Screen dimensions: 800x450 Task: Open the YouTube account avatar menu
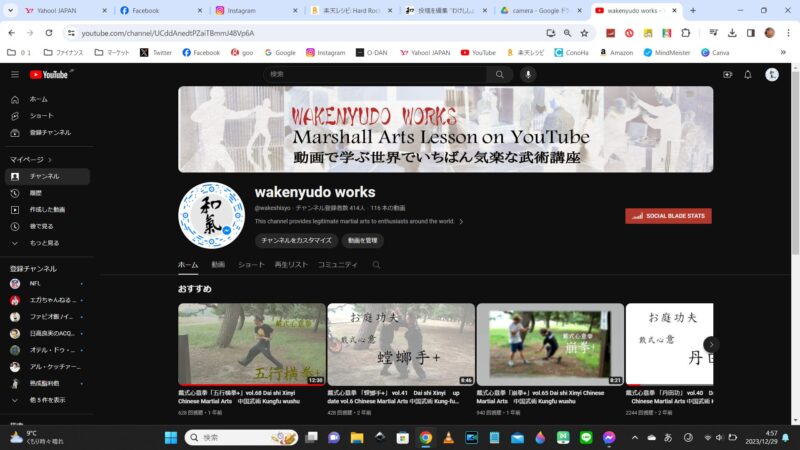pos(772,74)
